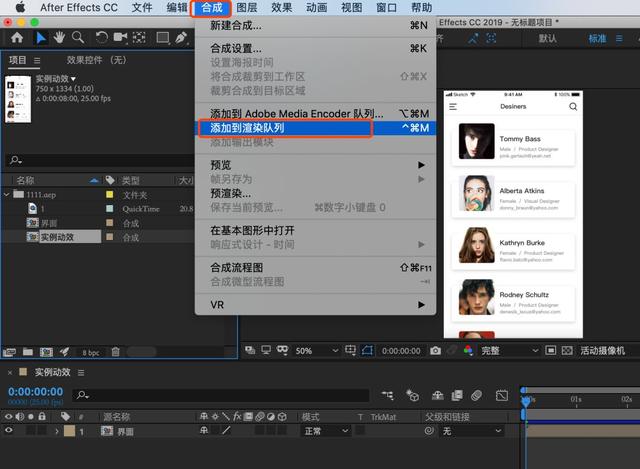Select the Rectangle shape tool
640x469 pixels.
click(x=162, y=38)
